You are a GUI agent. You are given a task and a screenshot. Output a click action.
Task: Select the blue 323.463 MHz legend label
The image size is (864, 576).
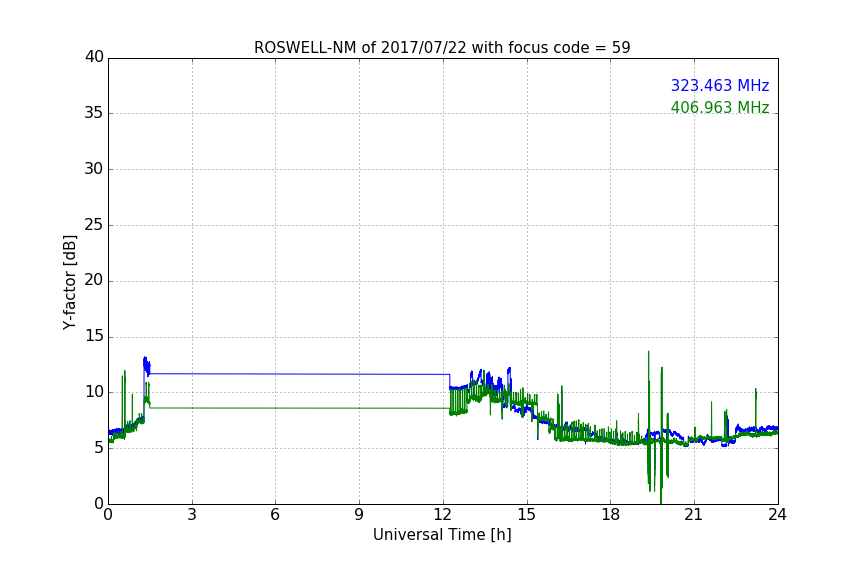click(x=720, y=85)
